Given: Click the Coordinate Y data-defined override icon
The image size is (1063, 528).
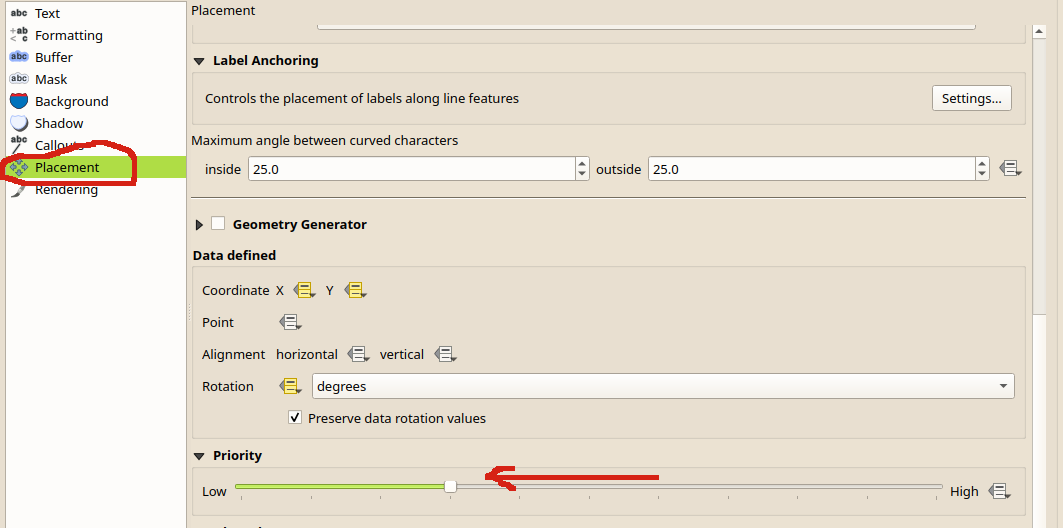Looking at the screenshot, I should (x=355, y=291).
